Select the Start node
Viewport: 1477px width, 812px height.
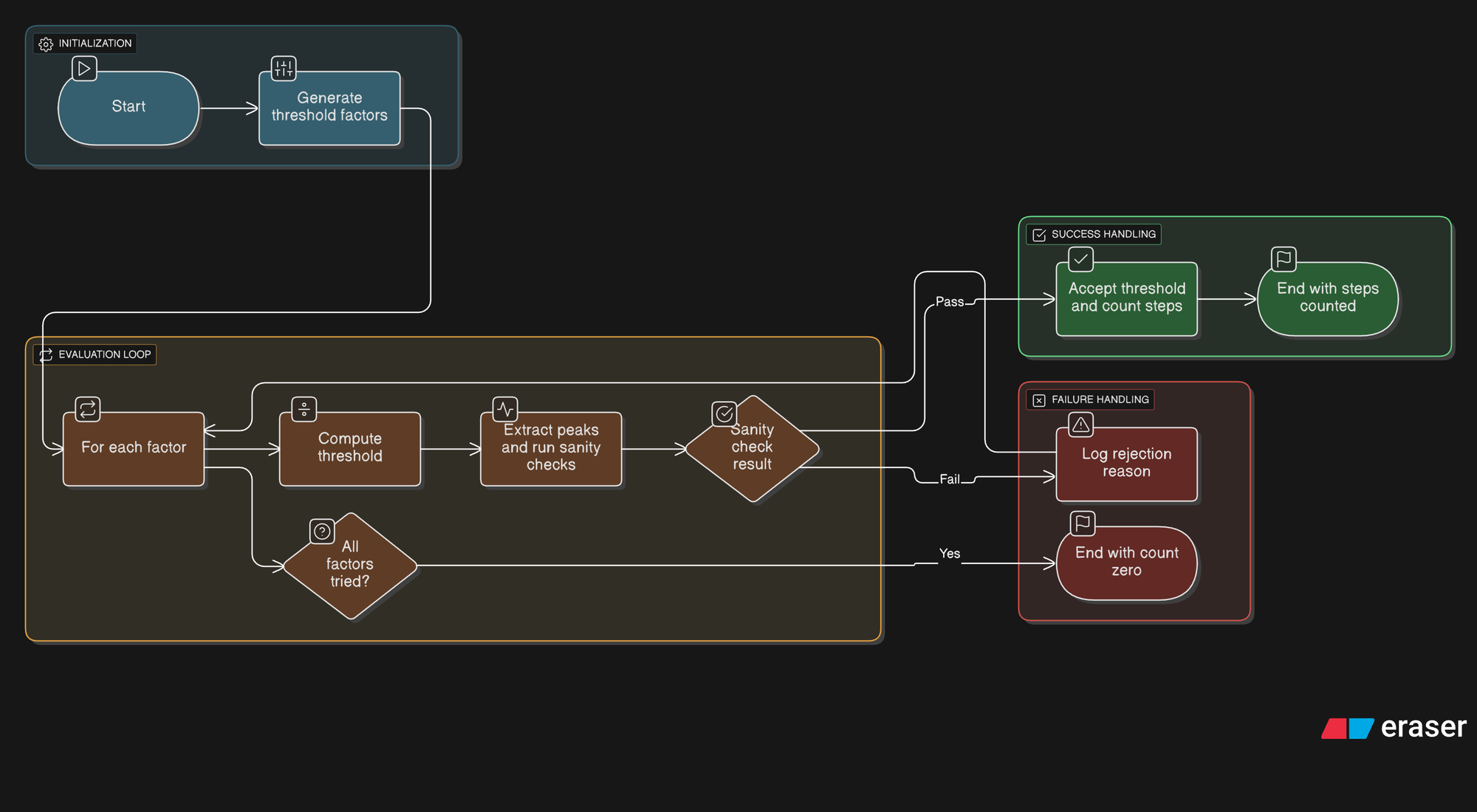[128, 108]
